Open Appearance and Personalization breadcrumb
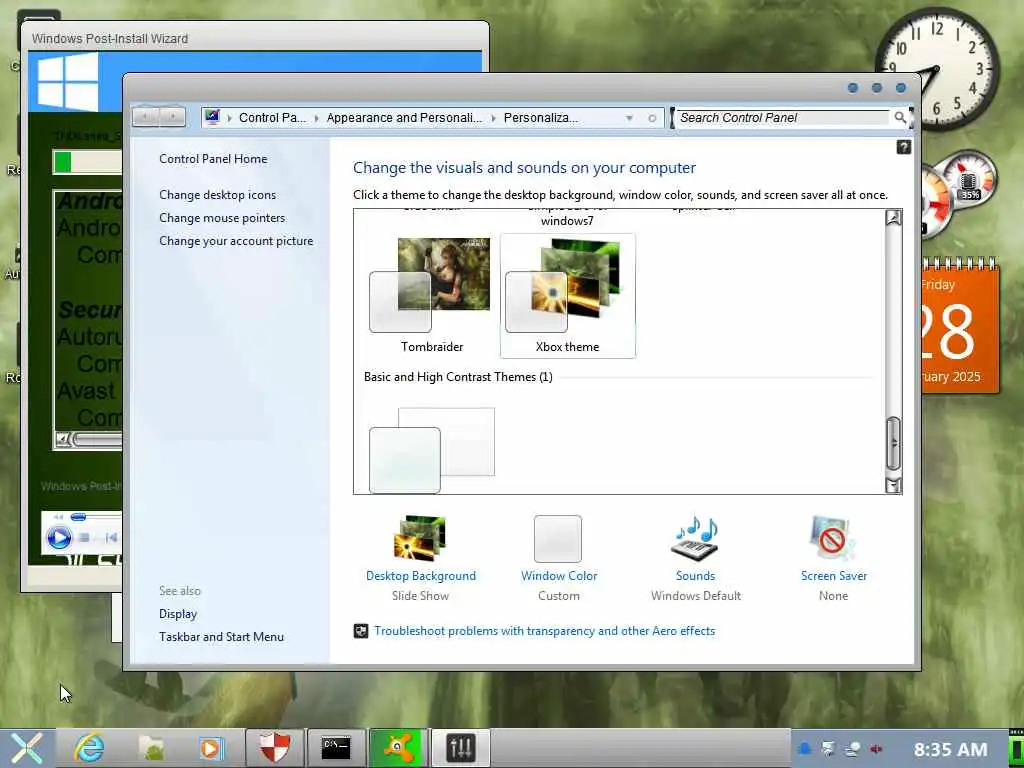1024x768 pixels. pos(404,118)
